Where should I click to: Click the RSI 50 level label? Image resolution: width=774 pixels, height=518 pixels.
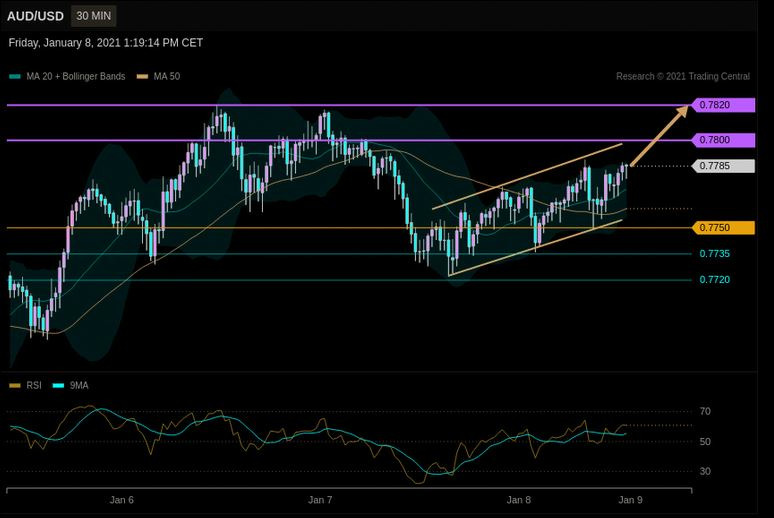705,441
